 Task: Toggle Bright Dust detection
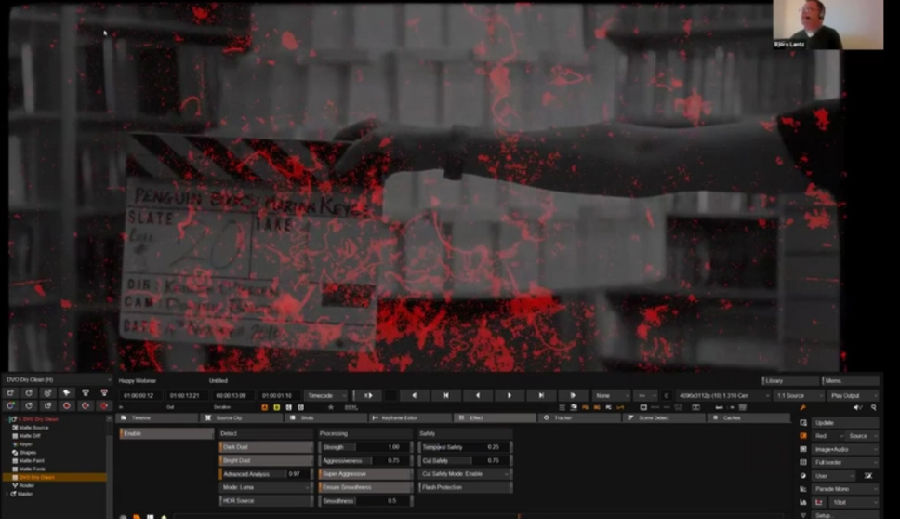[266, 460]
